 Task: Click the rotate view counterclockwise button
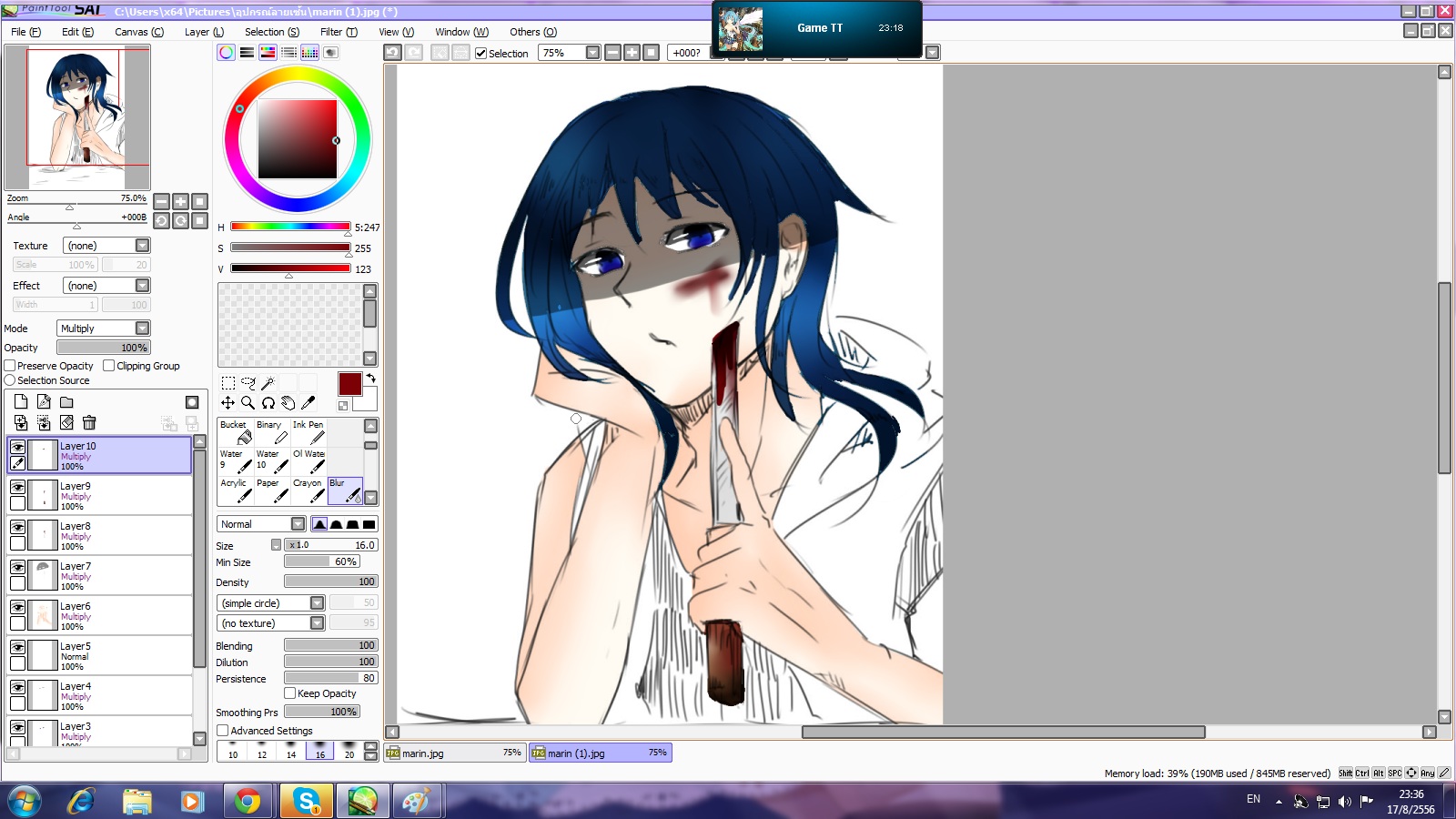pyautogui.click(x=161, y=220)
